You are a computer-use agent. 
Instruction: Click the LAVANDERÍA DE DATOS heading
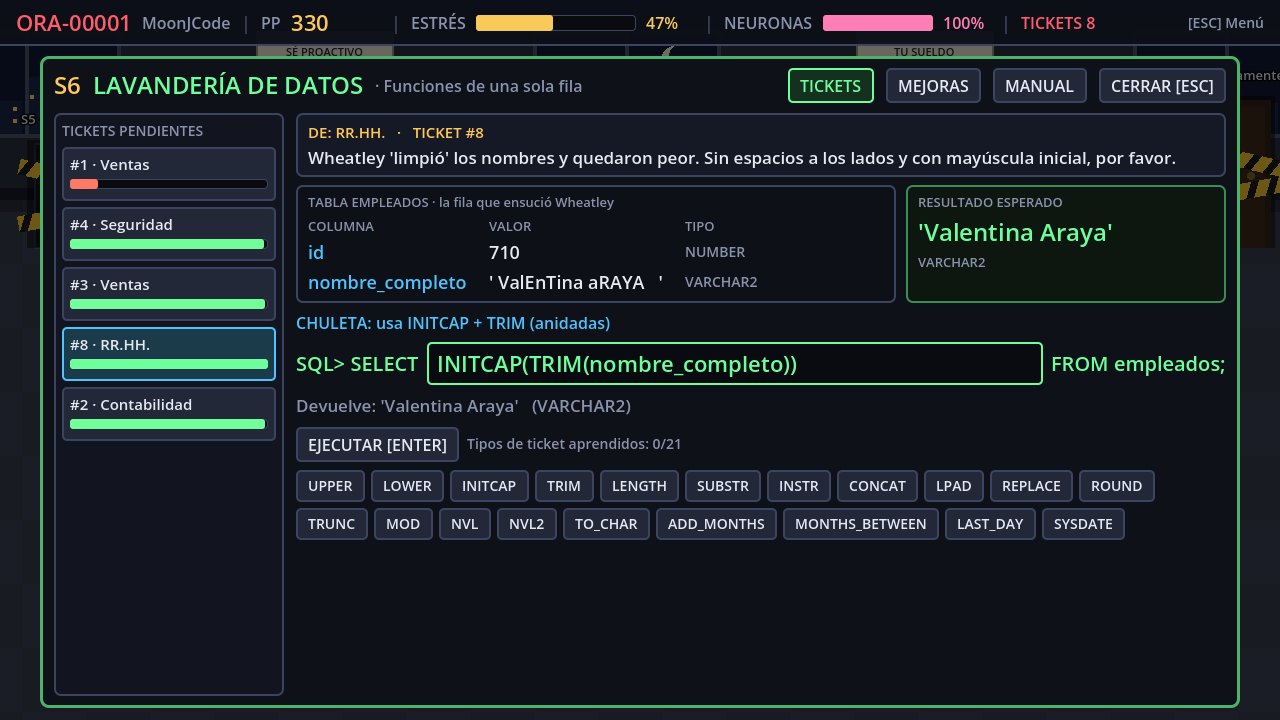click(228, 86)
